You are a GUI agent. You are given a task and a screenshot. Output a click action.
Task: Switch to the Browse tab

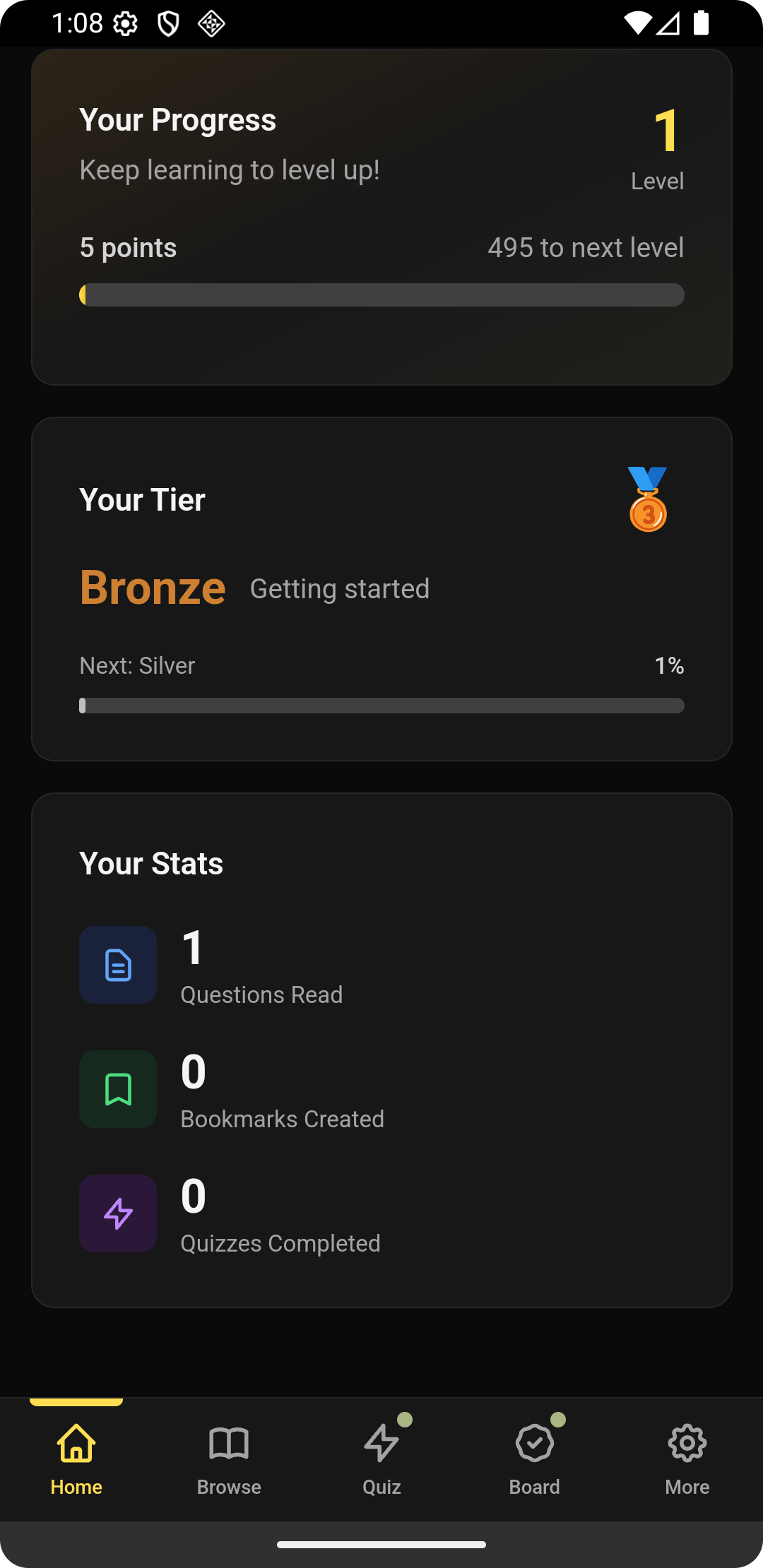[229, 1458]
